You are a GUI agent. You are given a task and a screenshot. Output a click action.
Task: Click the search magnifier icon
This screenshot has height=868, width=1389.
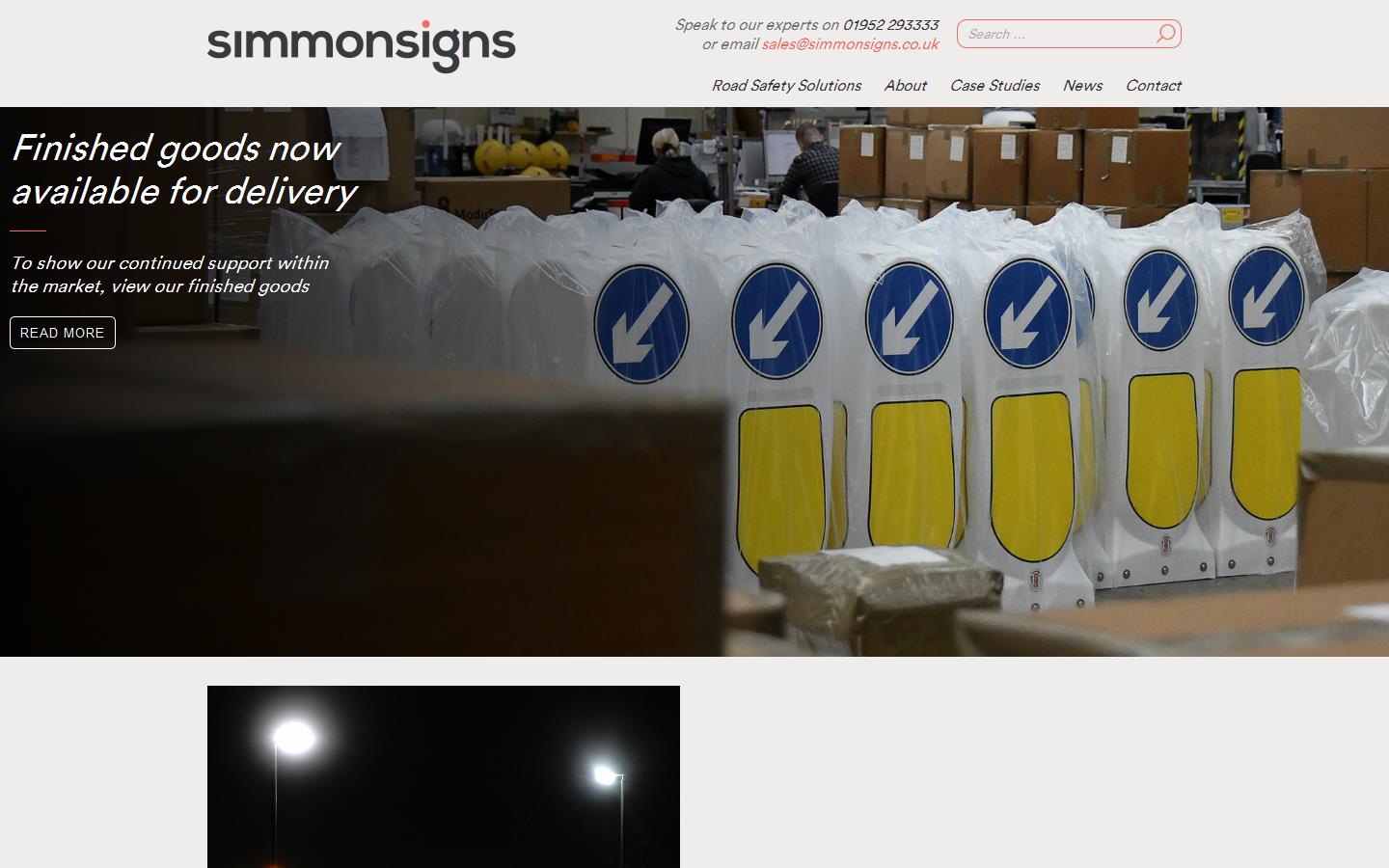(x=1165, y=34)
